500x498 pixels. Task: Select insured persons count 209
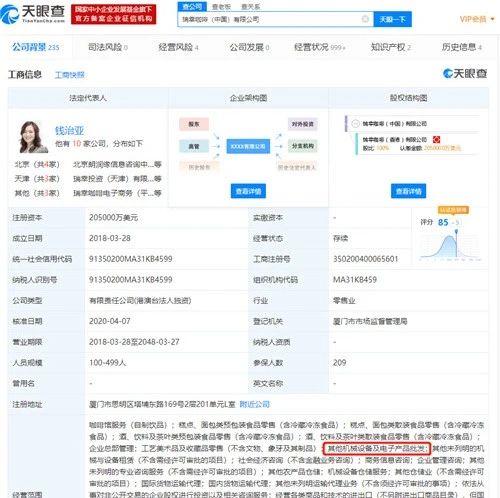[x=339, y=362]
